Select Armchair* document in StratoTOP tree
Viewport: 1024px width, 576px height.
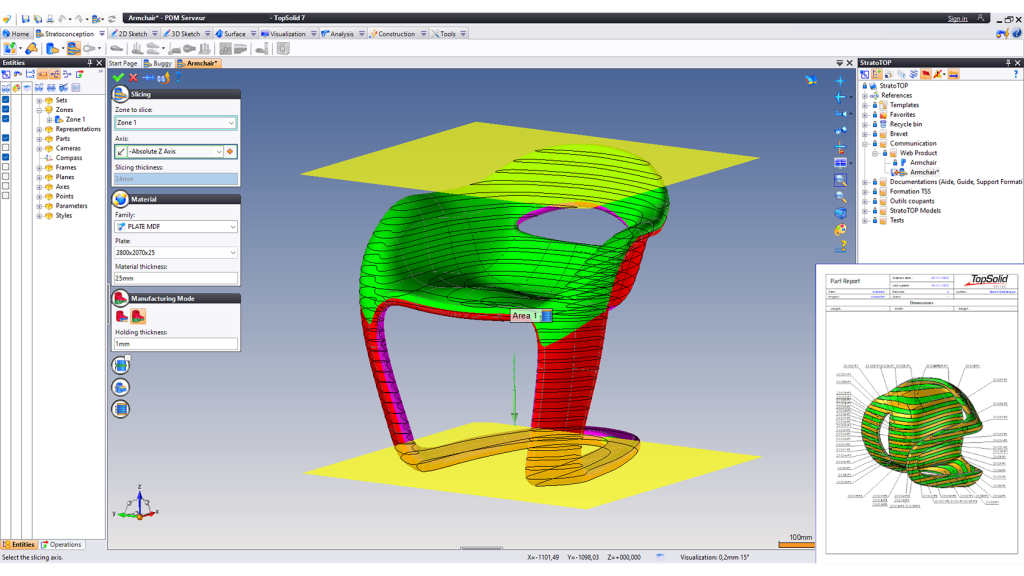click(x=924, y=172)
